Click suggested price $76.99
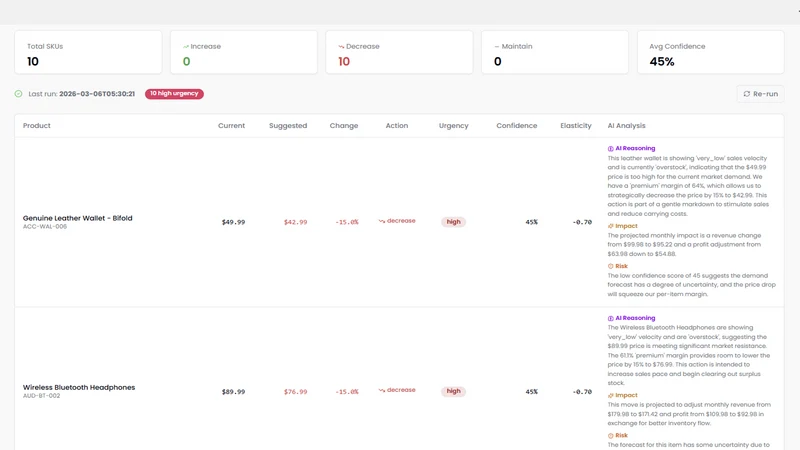The width and height of the screenshot is (800, 450). [295, 392]
